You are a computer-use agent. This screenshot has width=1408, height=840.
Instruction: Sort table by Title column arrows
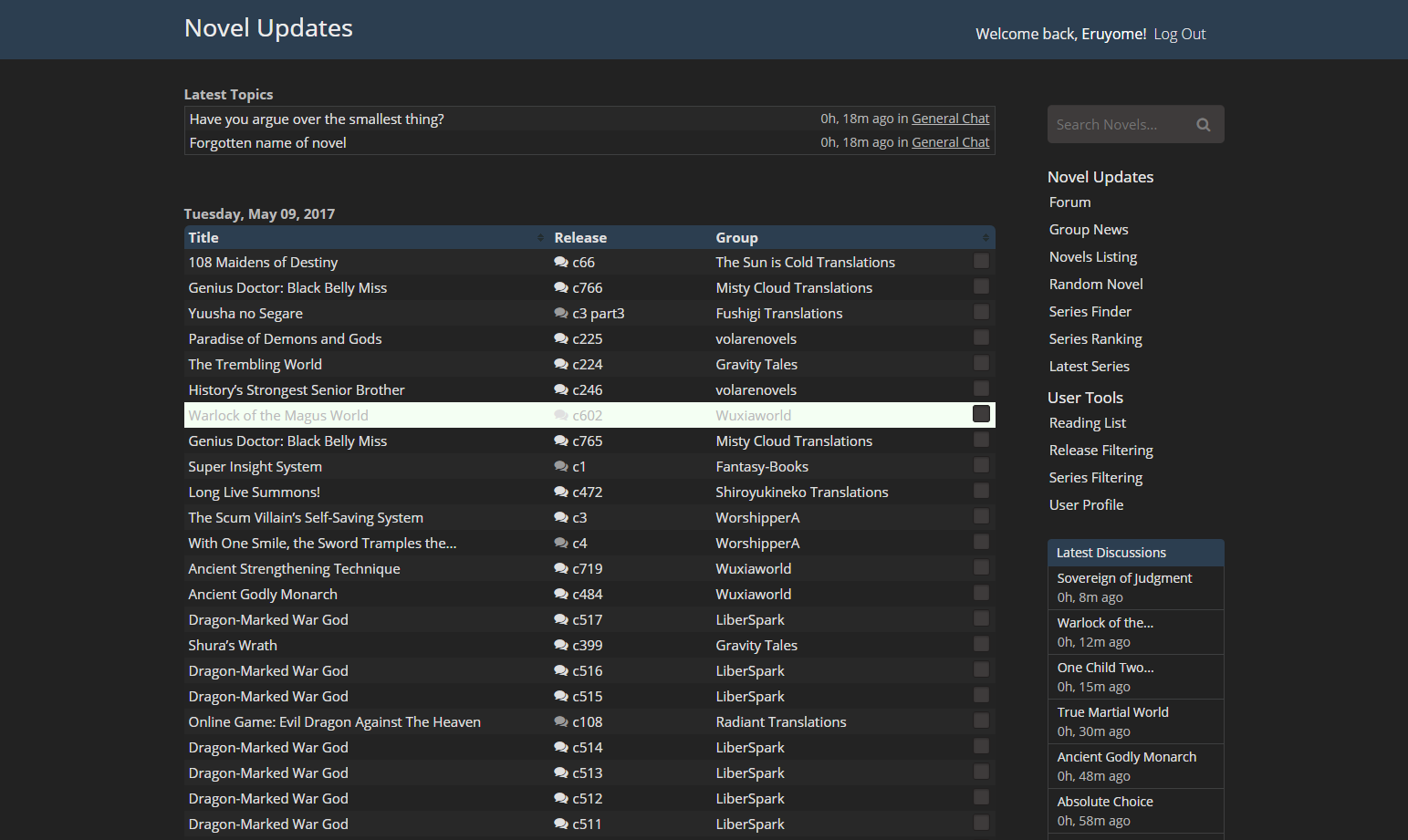pyautogui.click(x=540, y=238)
